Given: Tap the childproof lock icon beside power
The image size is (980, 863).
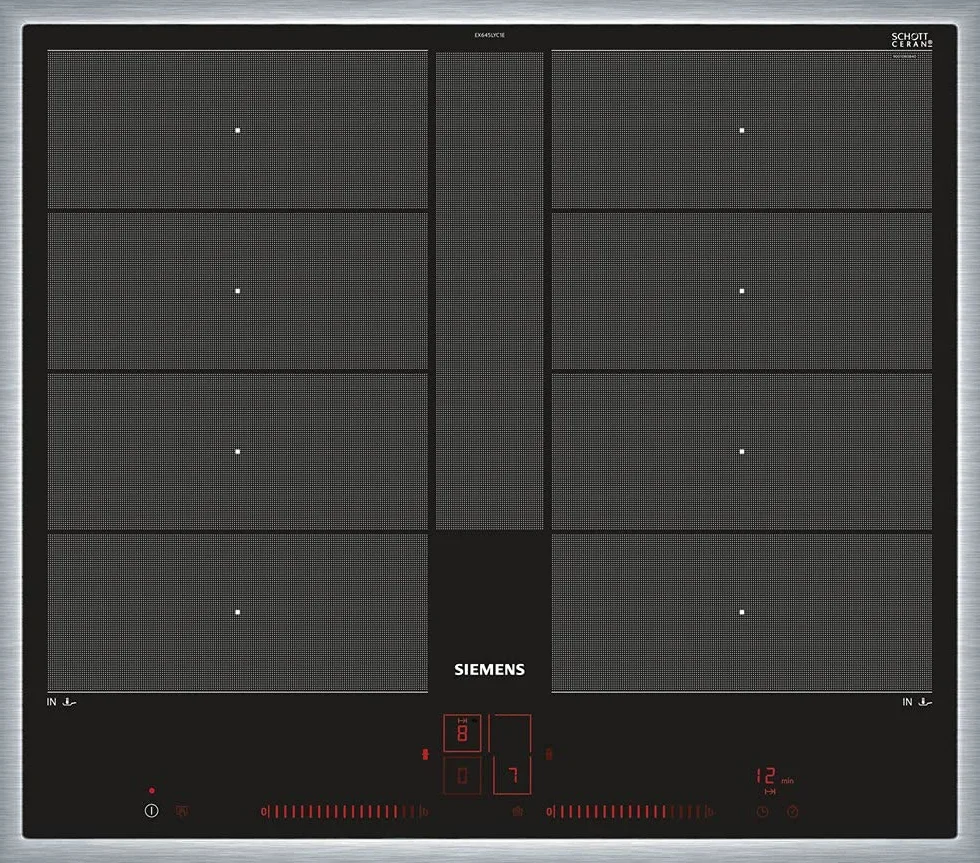Looking at the screenshot, I should tap(182, 811).
